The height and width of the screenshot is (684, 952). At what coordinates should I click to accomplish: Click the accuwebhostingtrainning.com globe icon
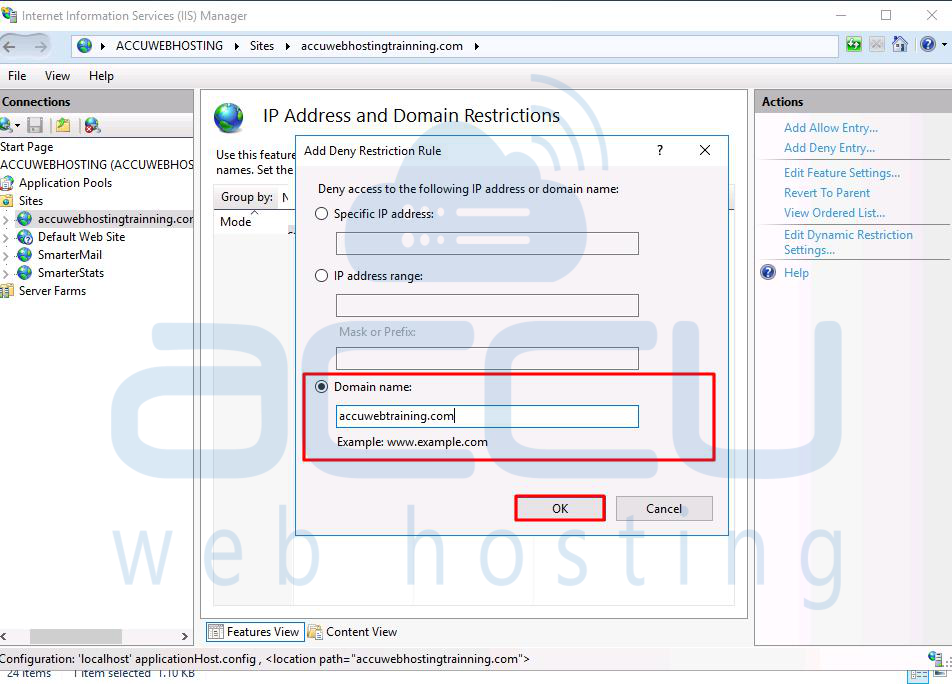pos(24,218)
